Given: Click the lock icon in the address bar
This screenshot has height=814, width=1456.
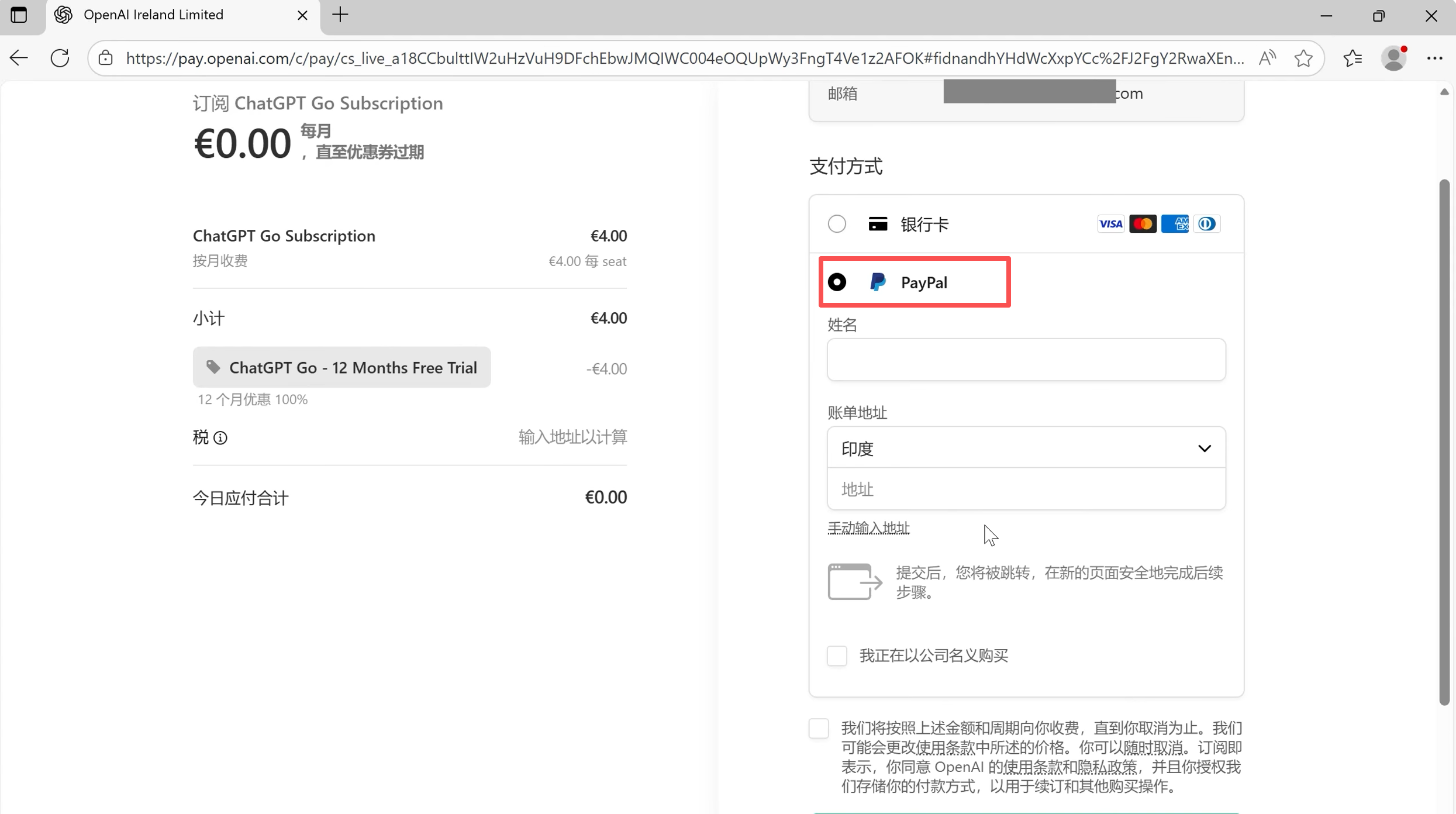Looking at the screenshot, I should coord(105,57).
